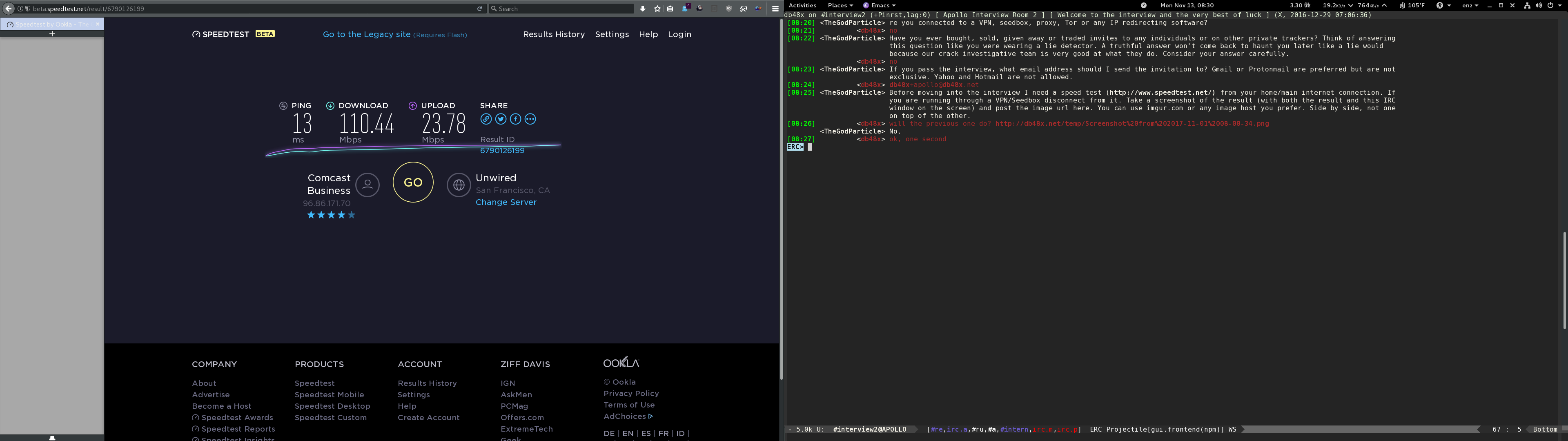Open the bookmarks list icon

coord(670,9)
